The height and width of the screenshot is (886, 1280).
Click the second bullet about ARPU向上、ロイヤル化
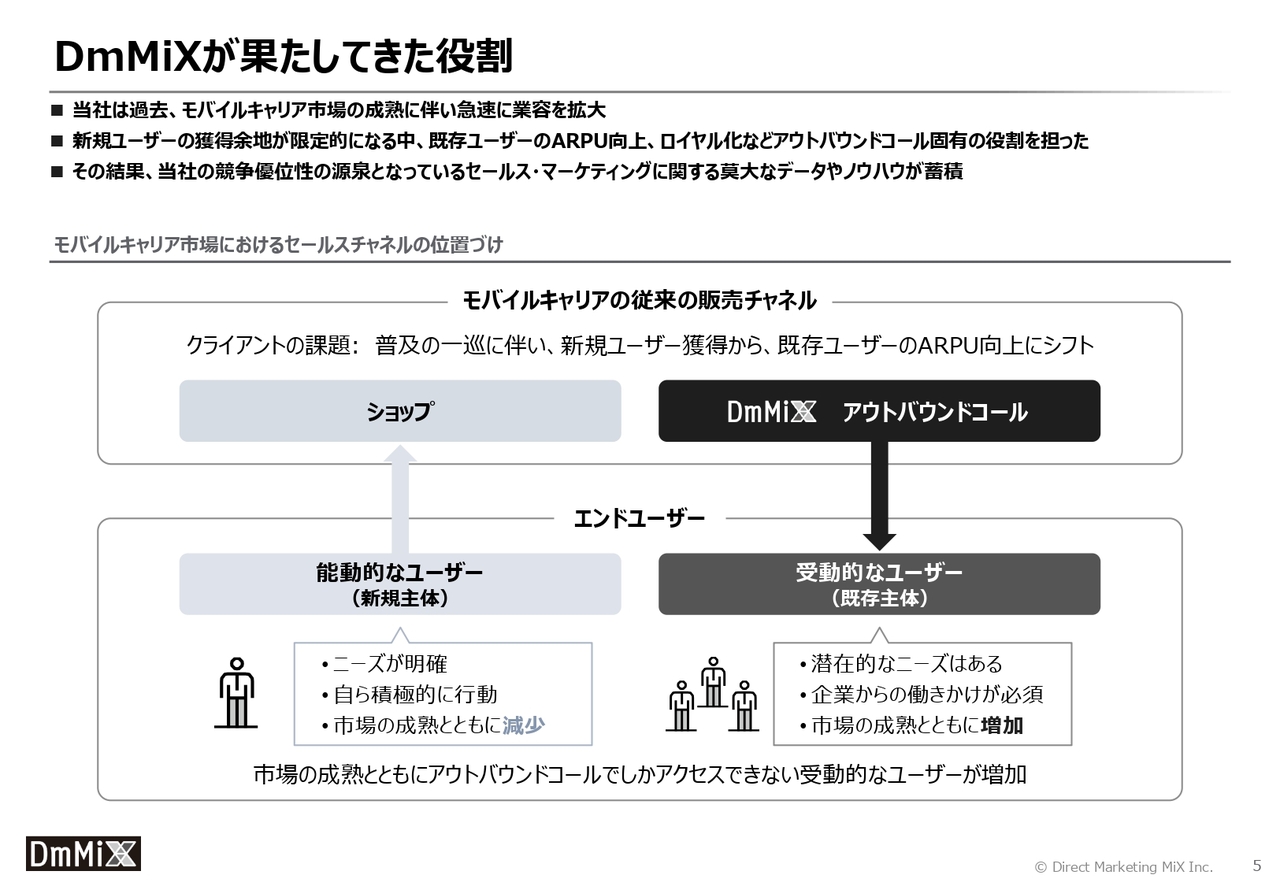[x=580, y=141]
